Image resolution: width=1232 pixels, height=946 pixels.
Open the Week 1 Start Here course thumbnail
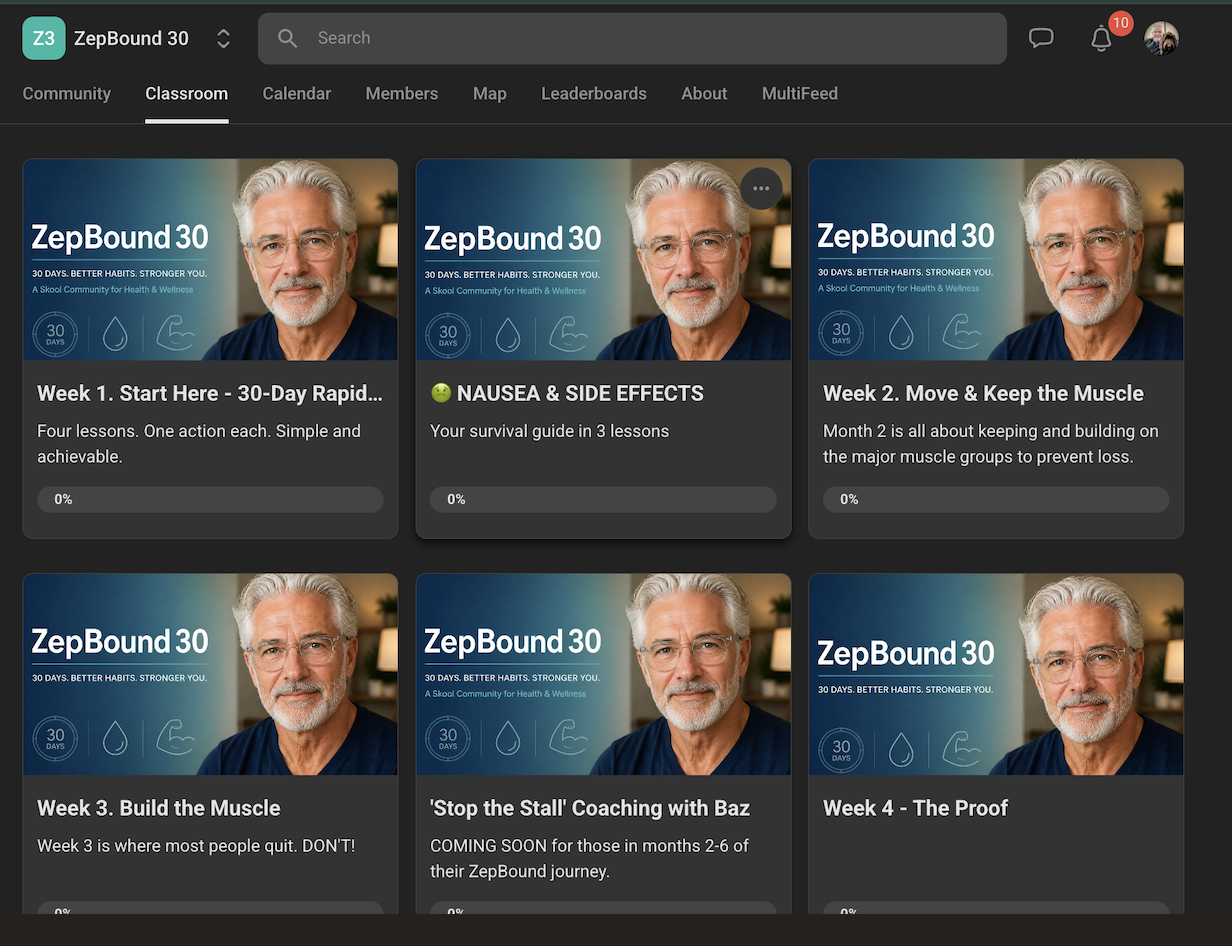click(210, 260)
